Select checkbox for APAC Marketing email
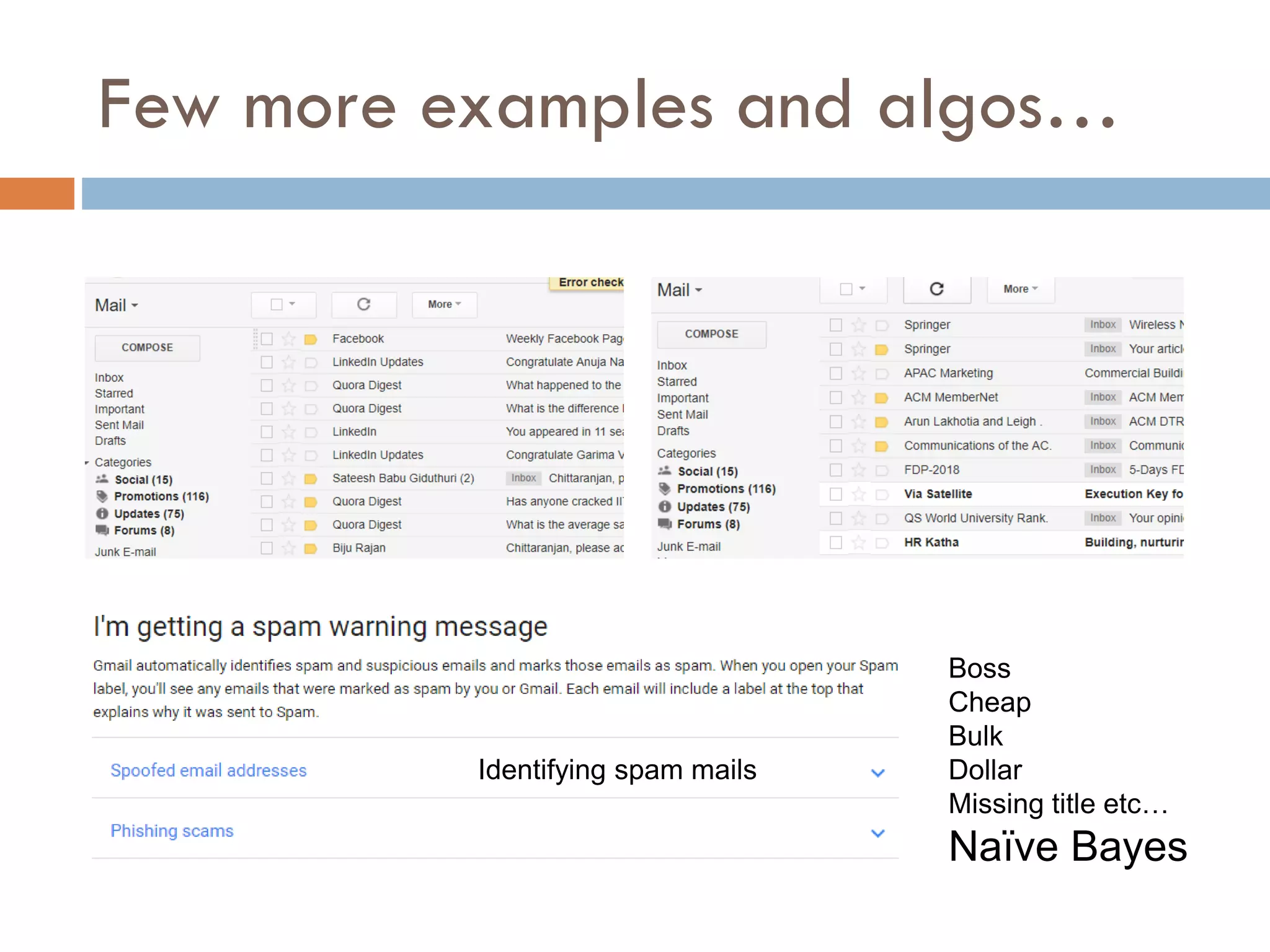Image resolution: width=1270 pixels, height=952 pixels. [836, 373]
